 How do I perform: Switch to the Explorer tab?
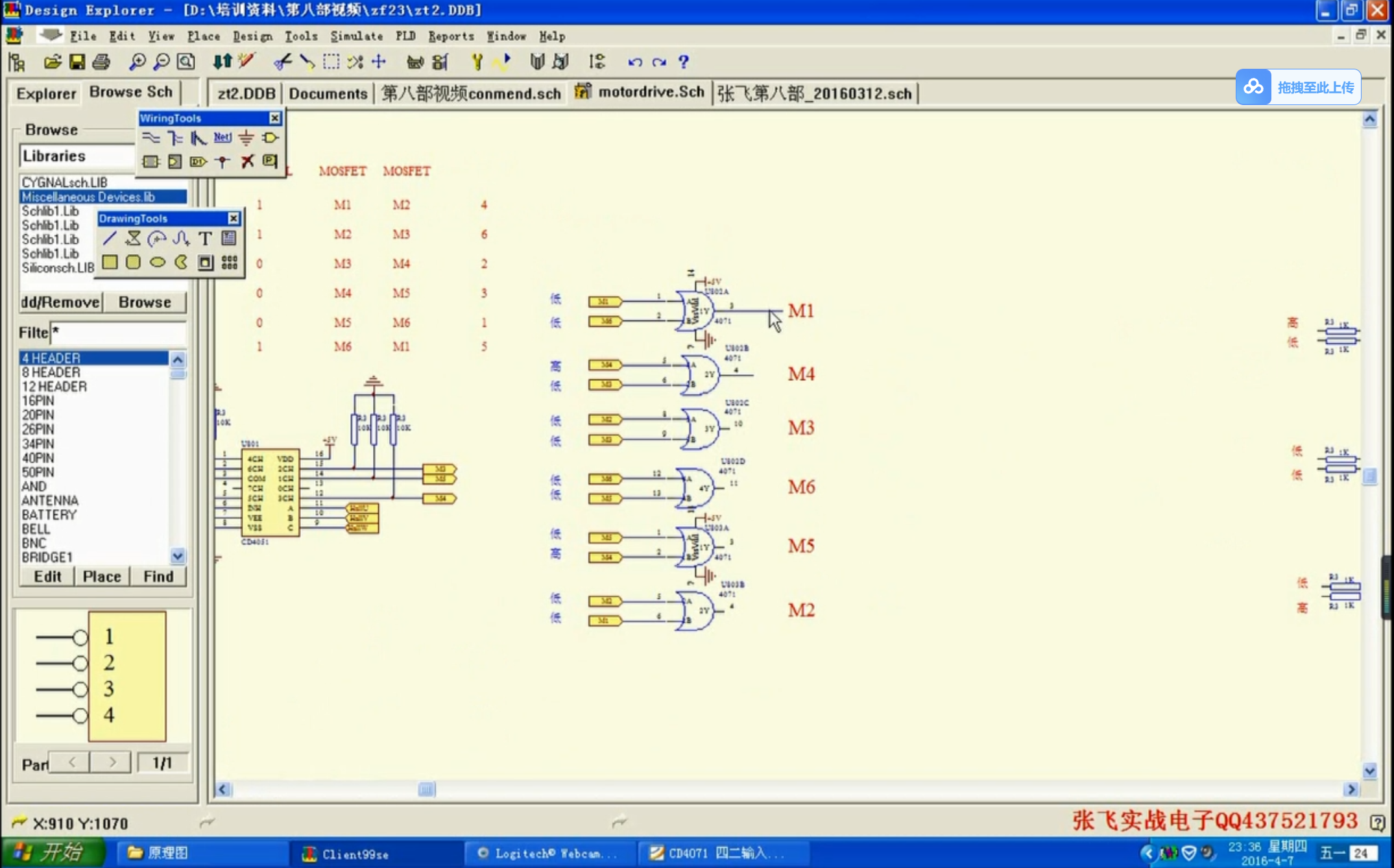click(x=46, y=93)
